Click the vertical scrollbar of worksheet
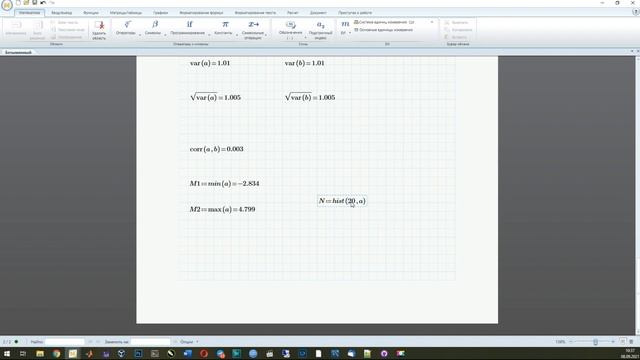The image size is (640, 360). [x=637, y=196]
